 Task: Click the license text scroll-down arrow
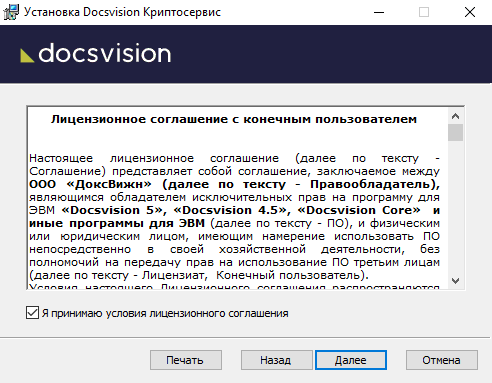point(455,281)
